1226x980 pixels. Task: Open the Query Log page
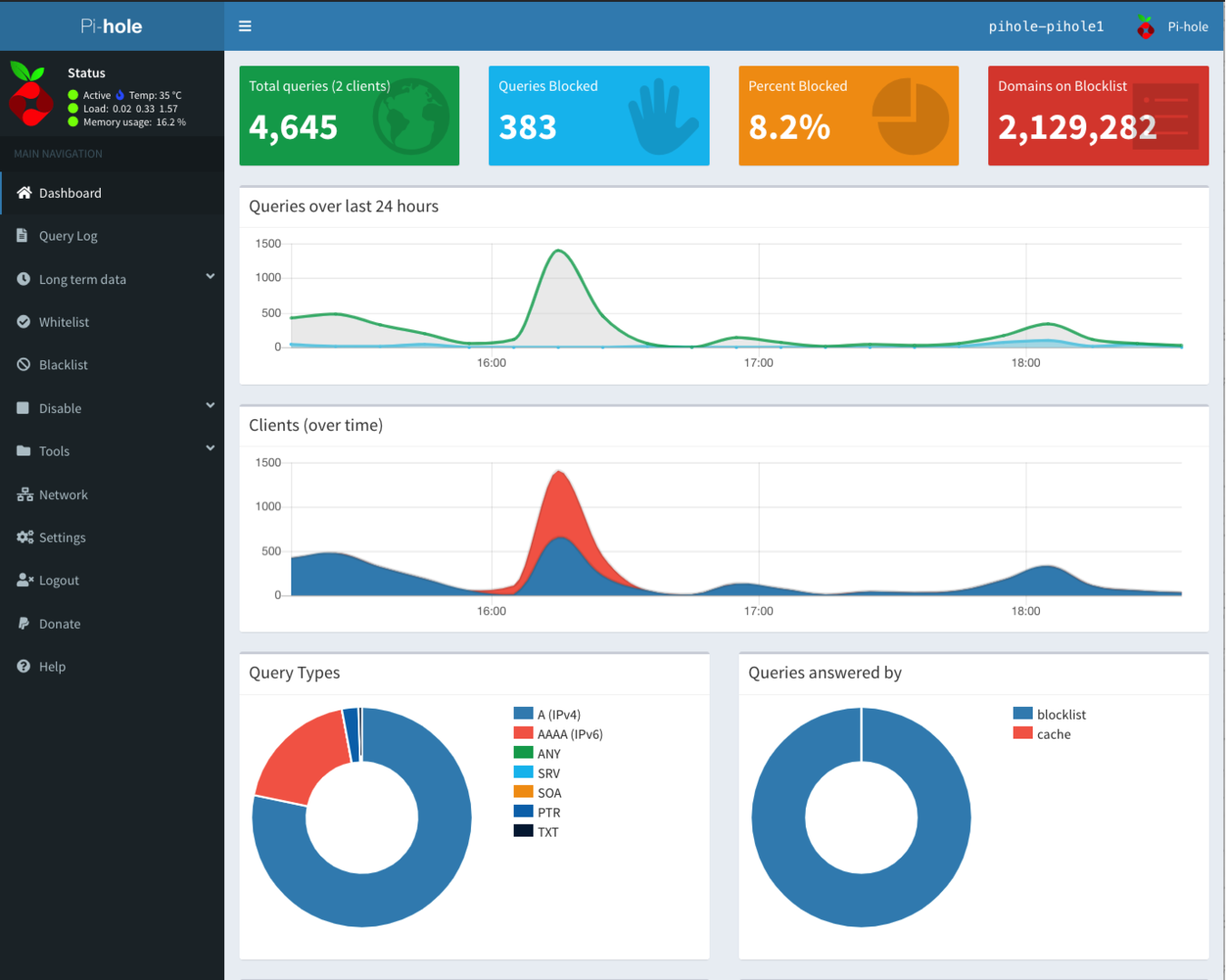coord(68,236)
